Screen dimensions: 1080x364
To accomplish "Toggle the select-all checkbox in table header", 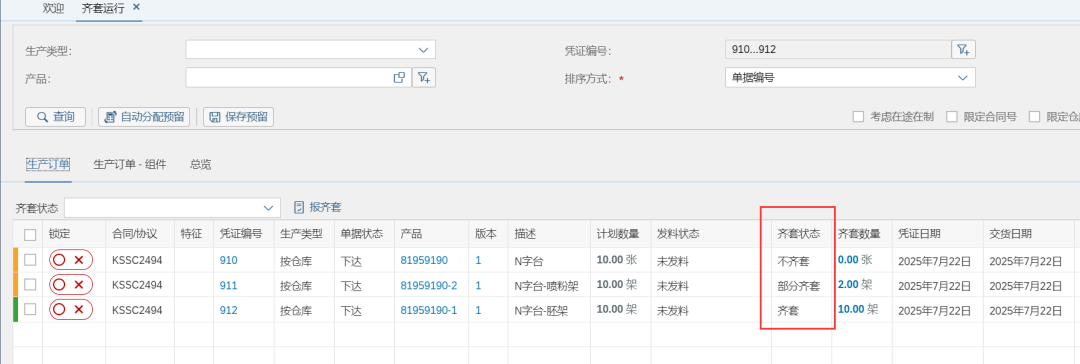I will click(30, 234).
